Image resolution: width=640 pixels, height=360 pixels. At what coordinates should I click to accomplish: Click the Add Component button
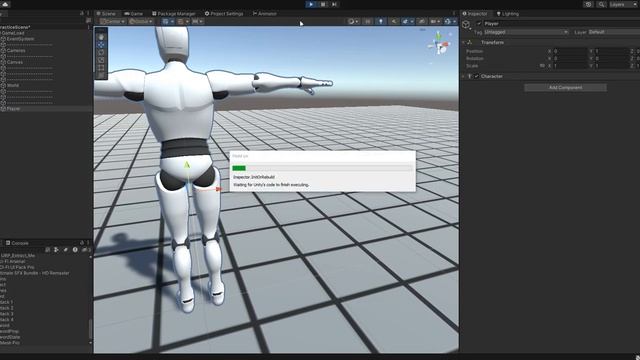coord(565,87)
